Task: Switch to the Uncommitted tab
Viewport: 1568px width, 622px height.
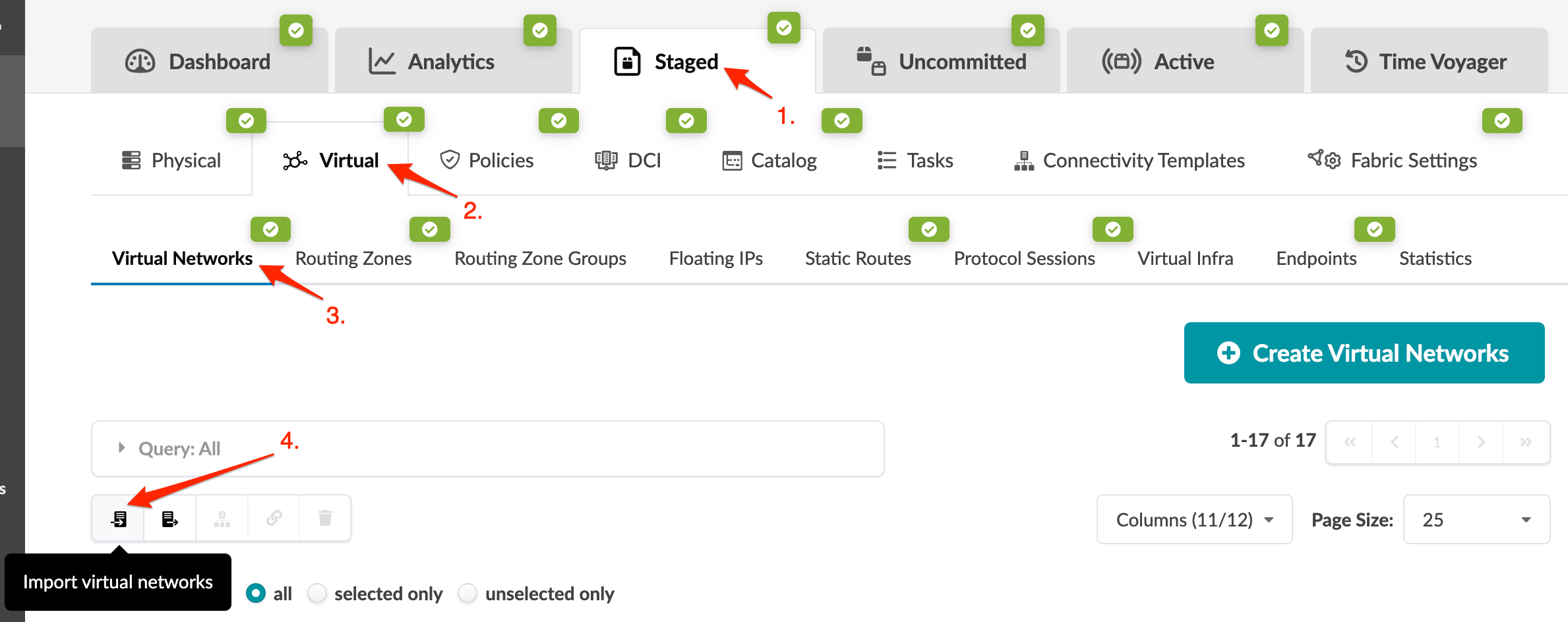Action: (x=942, y=62)
